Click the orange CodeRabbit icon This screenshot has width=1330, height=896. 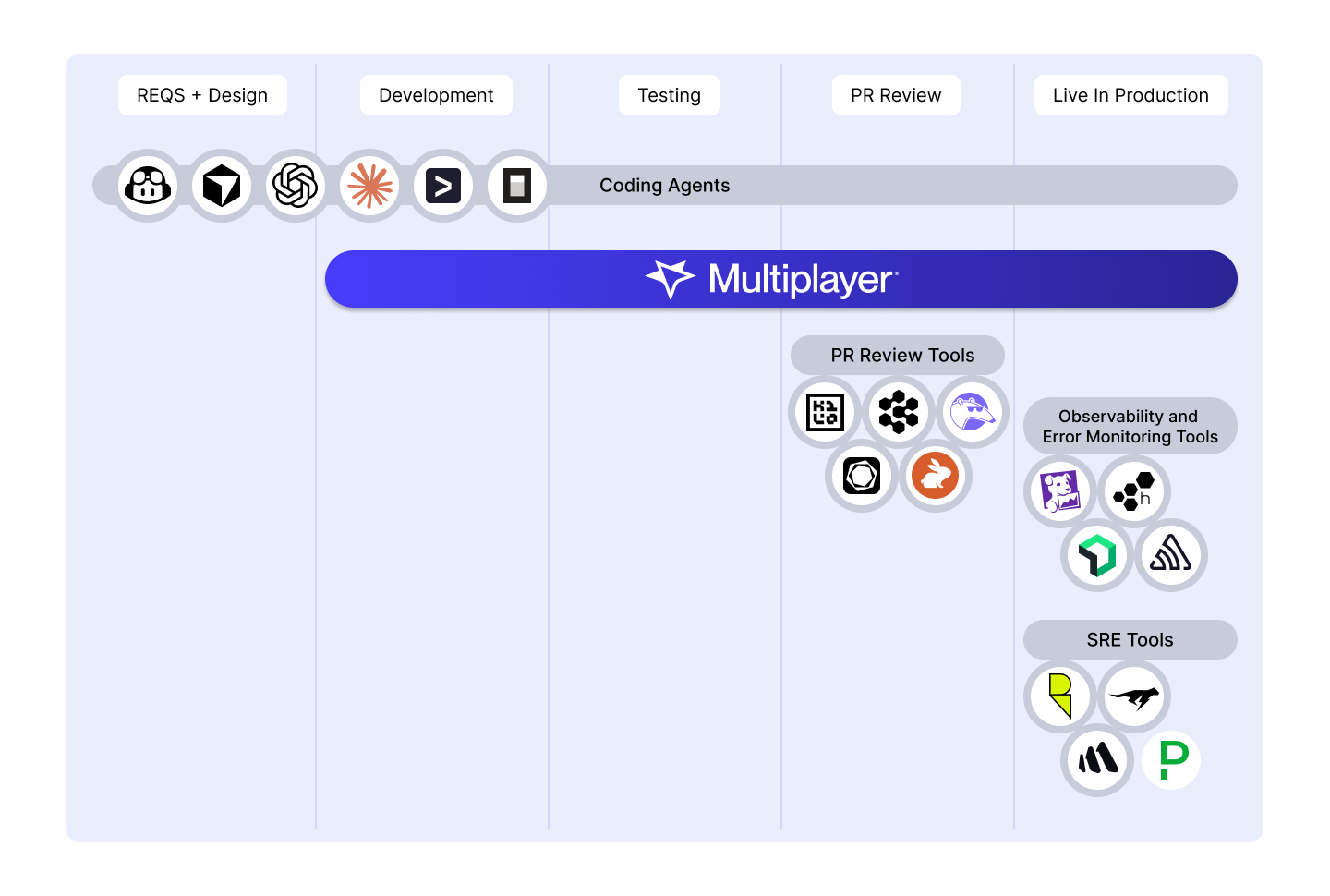(936, 476)
